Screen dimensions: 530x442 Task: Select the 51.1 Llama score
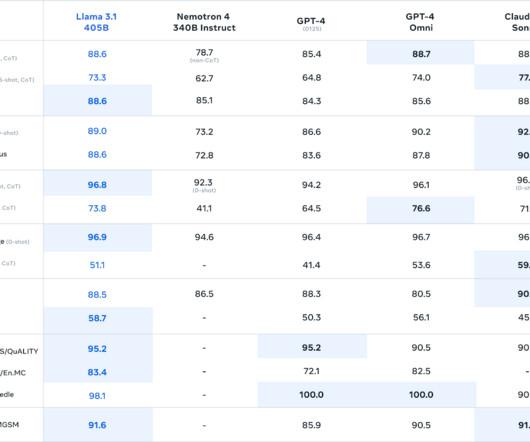tap(97, 265)
